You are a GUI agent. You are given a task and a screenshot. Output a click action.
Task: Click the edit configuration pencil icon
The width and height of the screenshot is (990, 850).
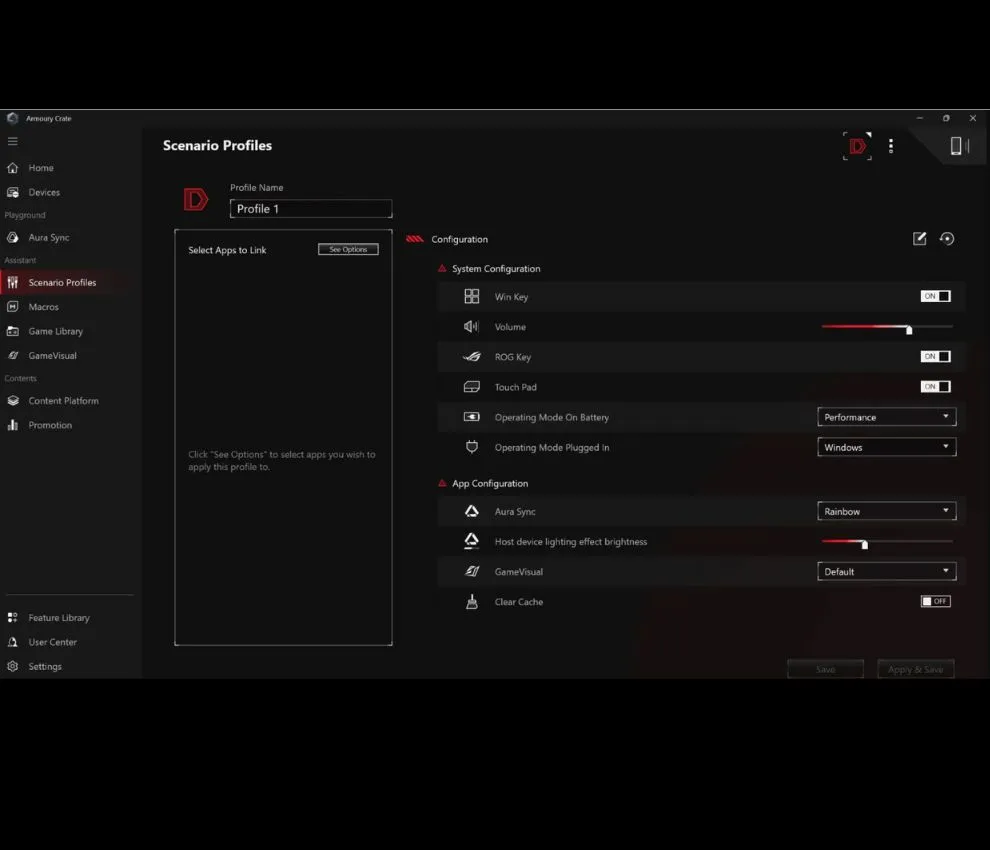point(919,239)
